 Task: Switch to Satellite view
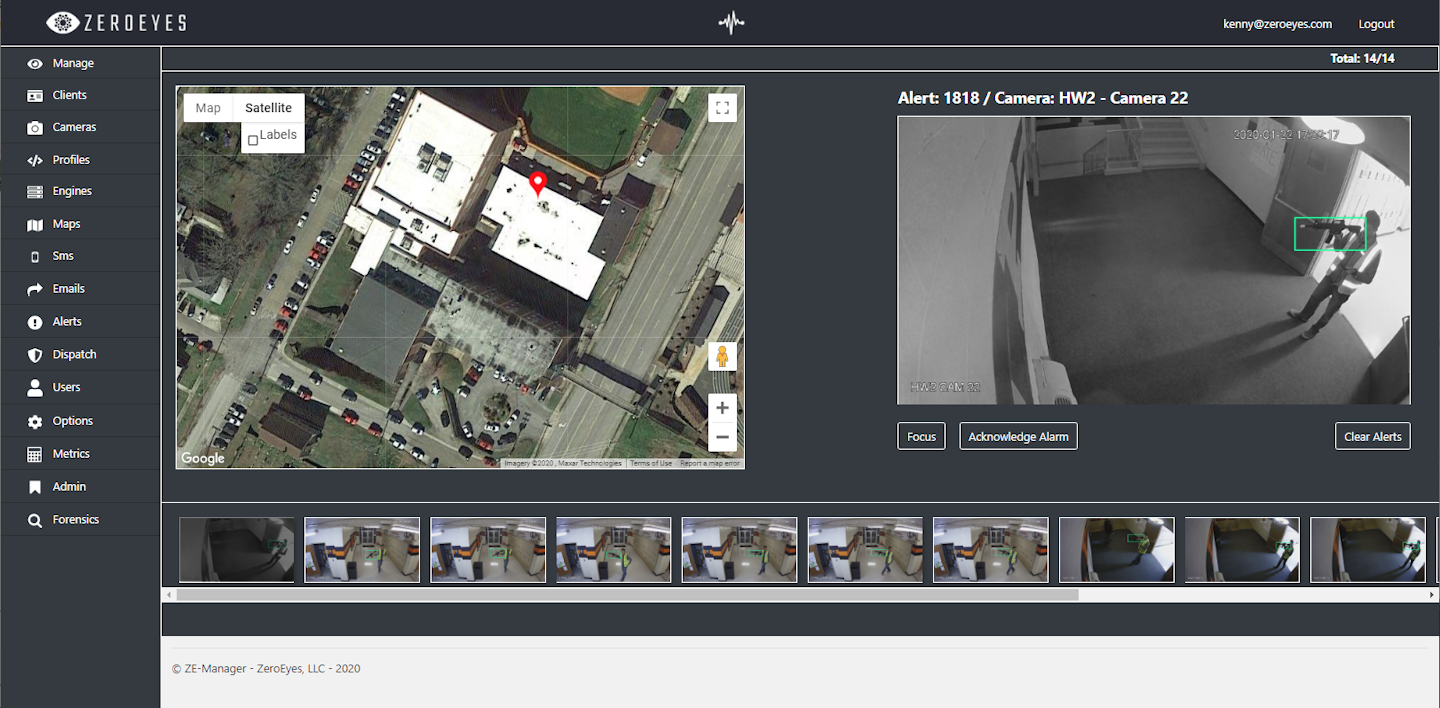(x=268, y=107)
